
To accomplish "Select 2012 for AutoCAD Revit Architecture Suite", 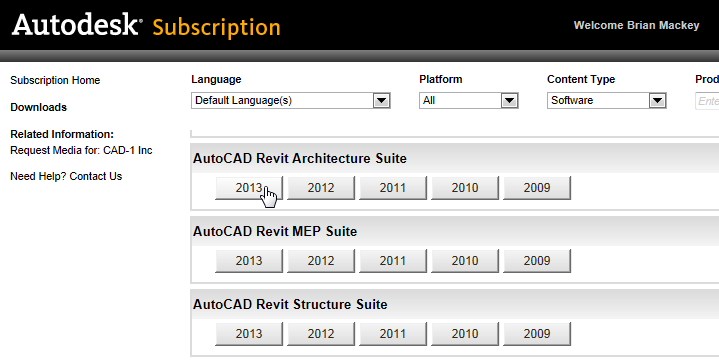I will pyautogui.click(x=321, y=188).
